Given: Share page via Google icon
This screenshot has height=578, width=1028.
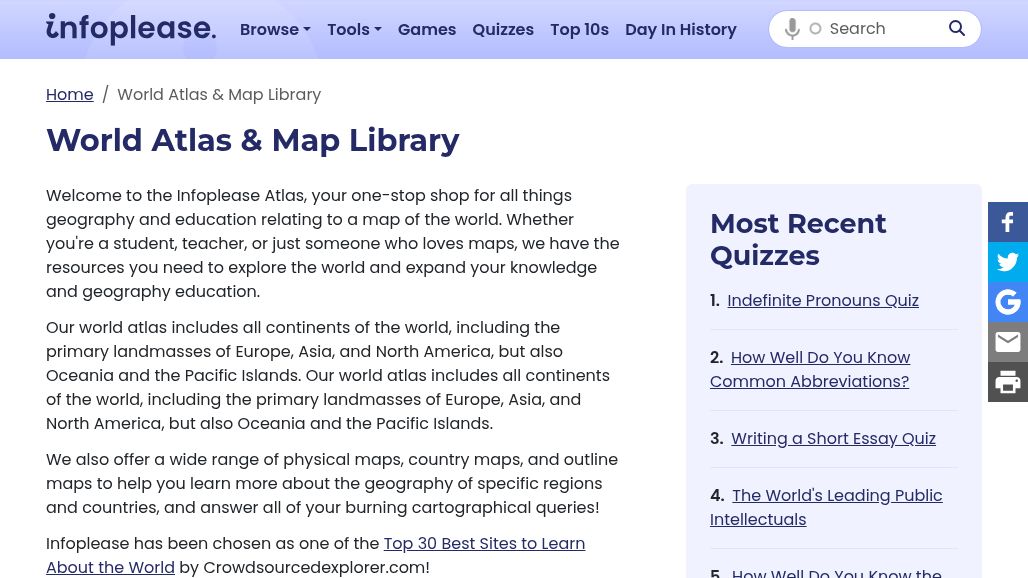Looking at the screenshot, I should pos(1008,302).
